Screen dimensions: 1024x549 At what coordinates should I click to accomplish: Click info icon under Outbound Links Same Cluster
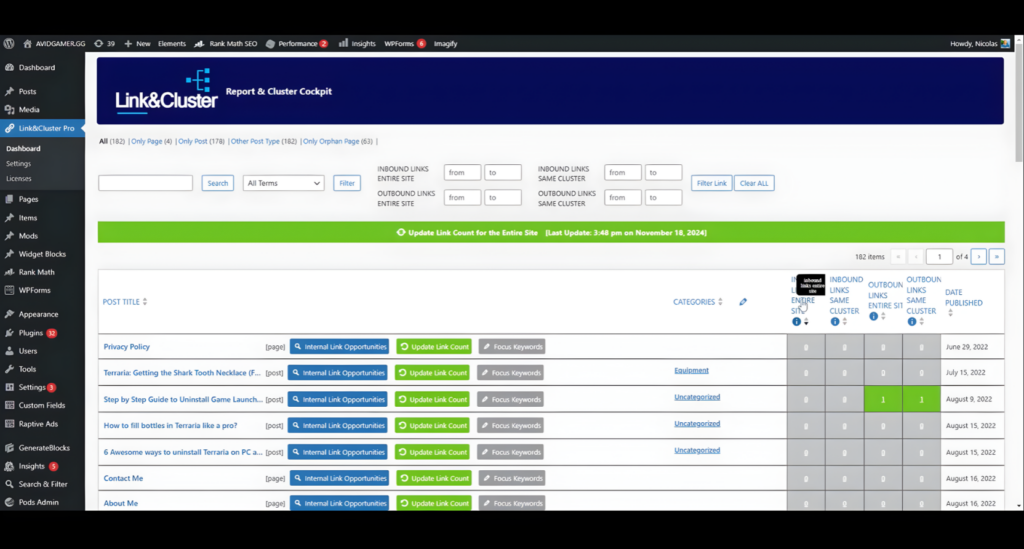[x=911, y=322]
